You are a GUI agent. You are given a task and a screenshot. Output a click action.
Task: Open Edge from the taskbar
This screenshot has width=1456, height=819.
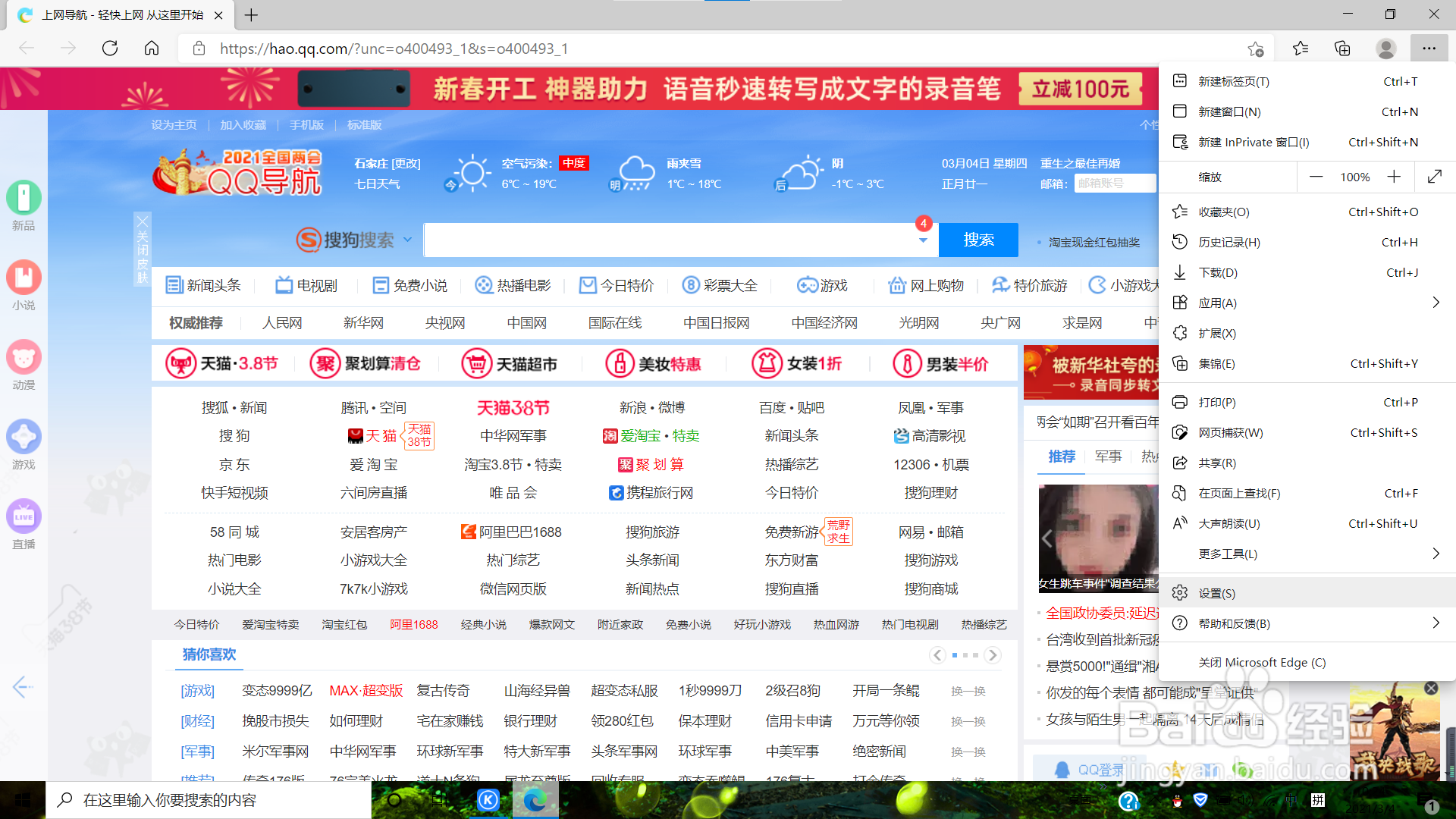click(535, 800)
